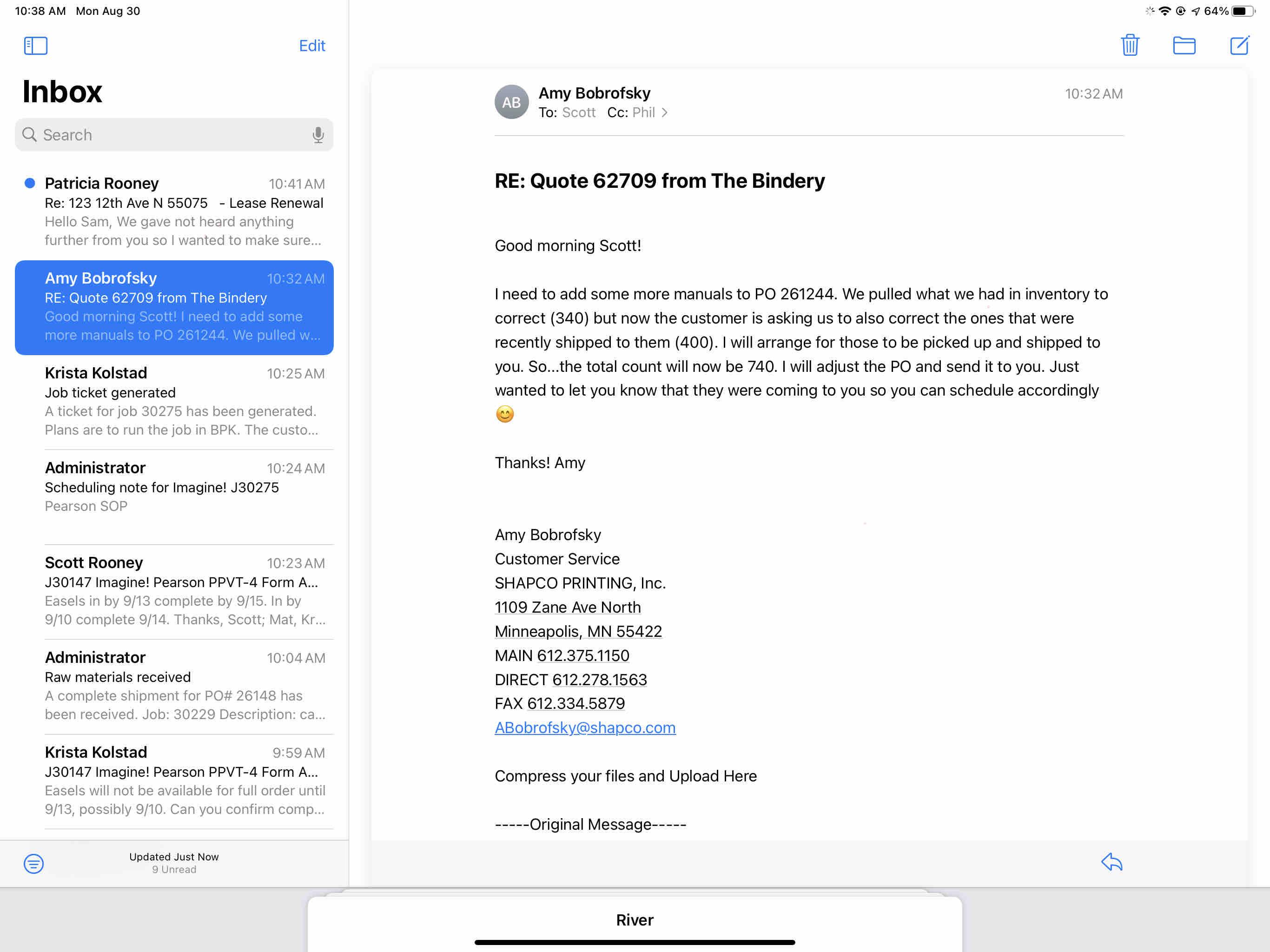The height and width of the screenshot is (952, 1270).
Task: Toggle the sidebar panel icon
Action: click(x=36, y=46)
